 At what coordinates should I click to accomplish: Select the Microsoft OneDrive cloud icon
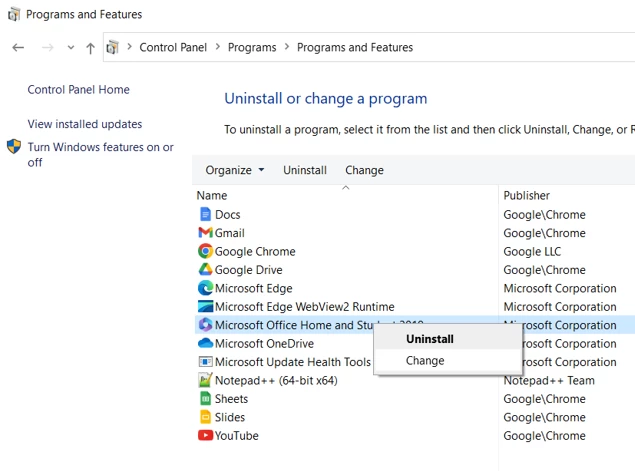pos(205,343)
